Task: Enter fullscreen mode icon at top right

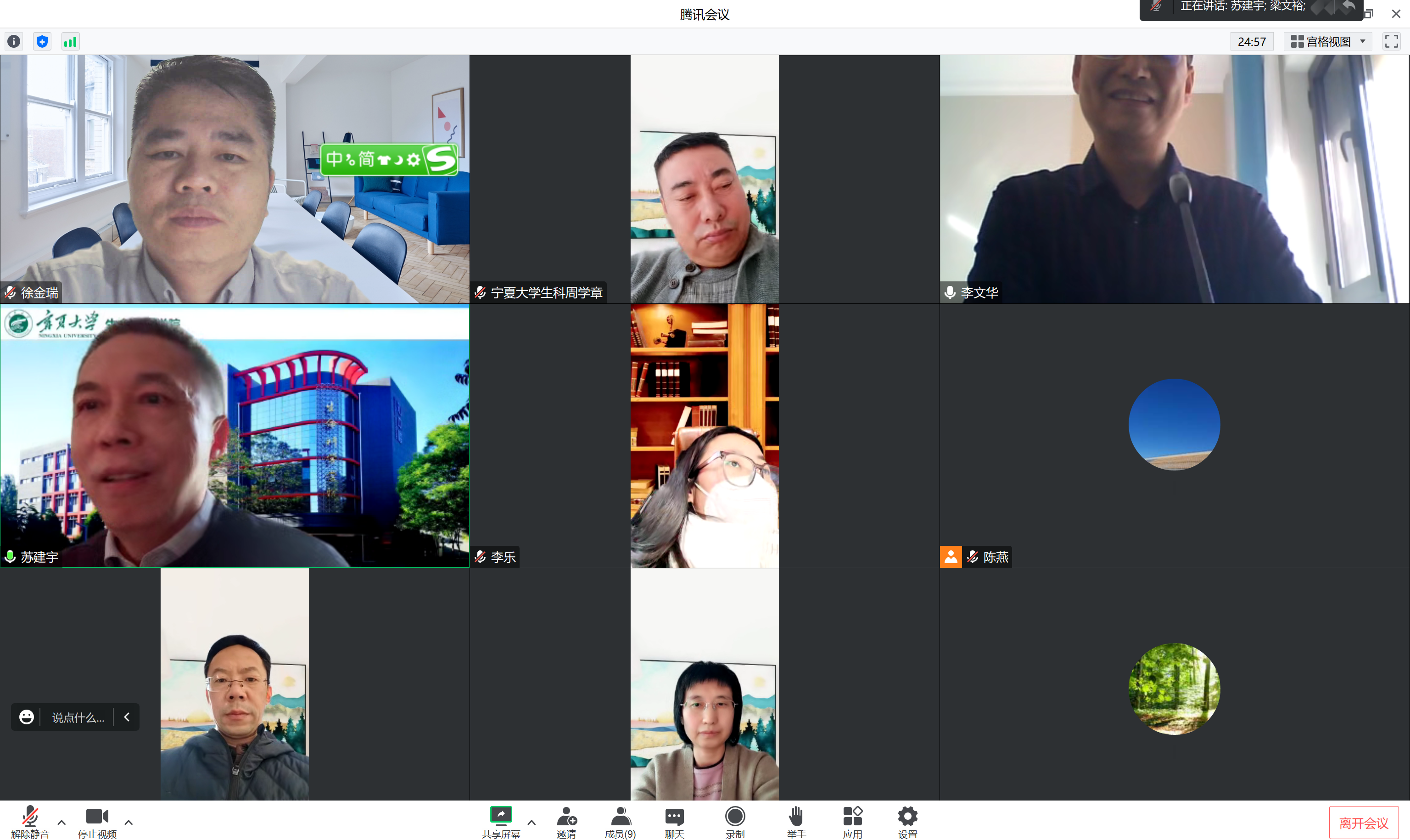Action: coord(1391,41)
